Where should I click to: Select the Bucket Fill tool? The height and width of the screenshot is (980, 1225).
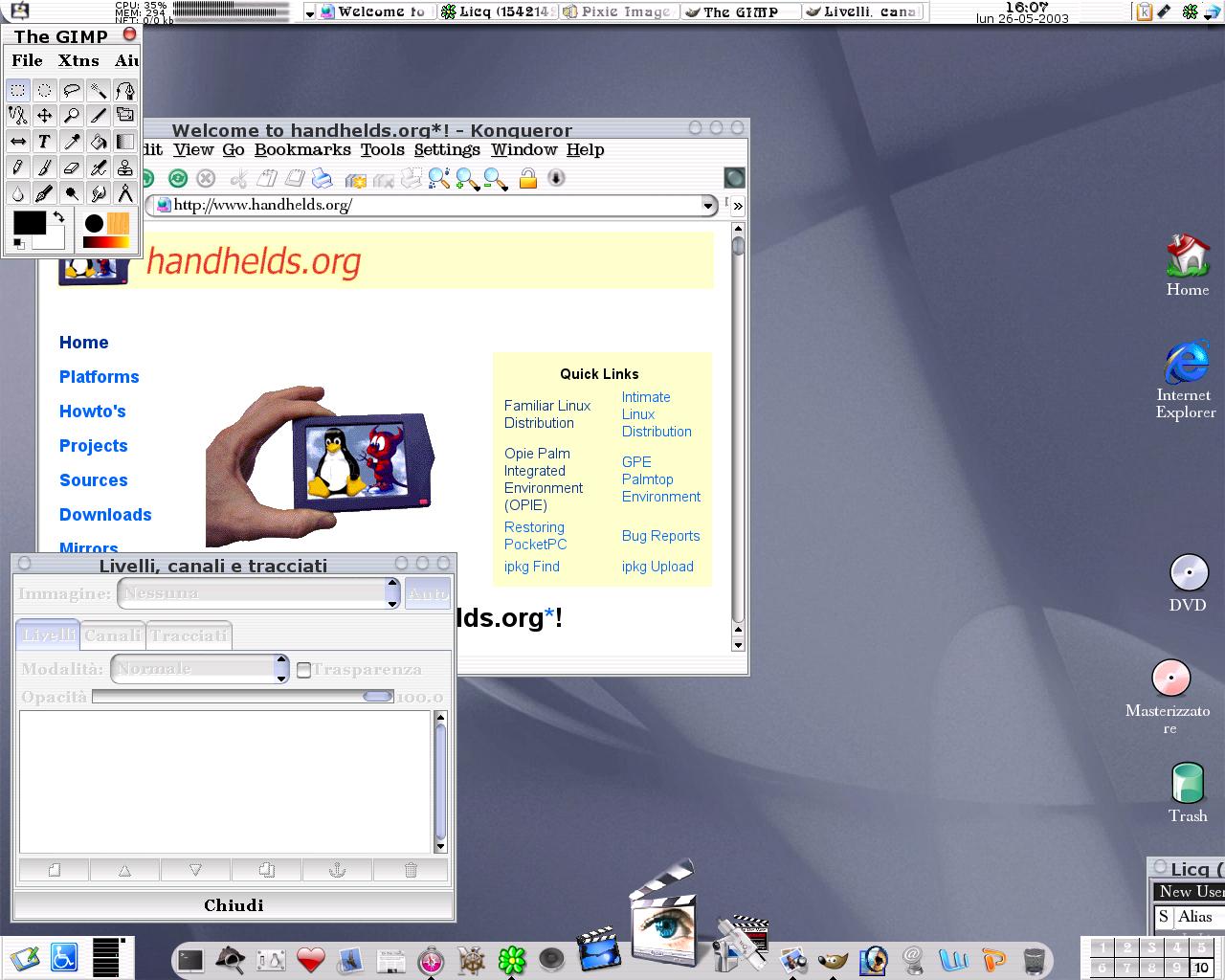(99, 142)
